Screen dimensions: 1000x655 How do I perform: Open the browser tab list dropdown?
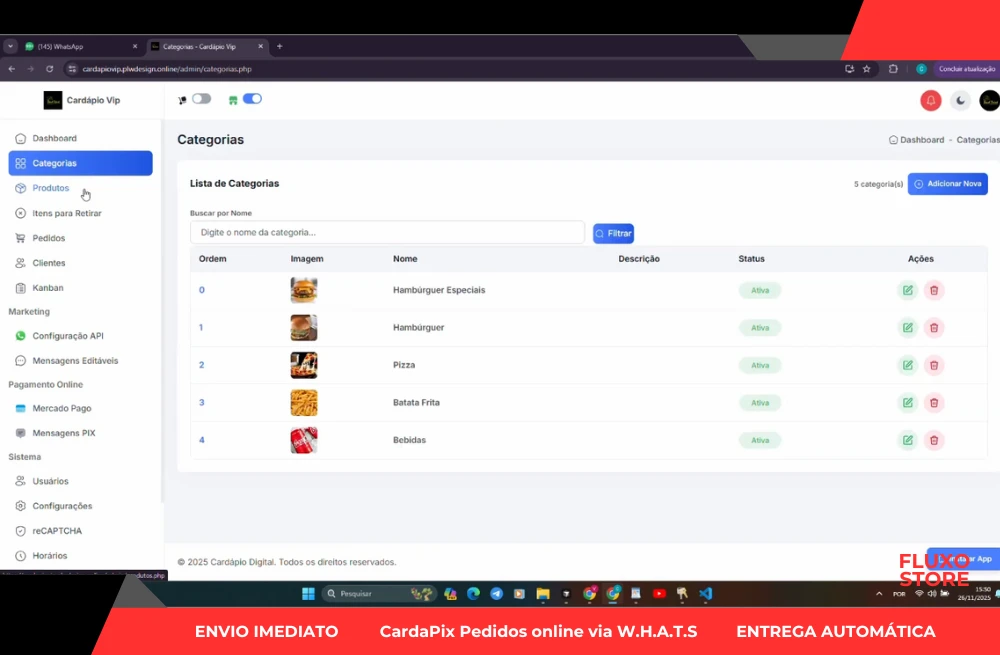(10, 46)
